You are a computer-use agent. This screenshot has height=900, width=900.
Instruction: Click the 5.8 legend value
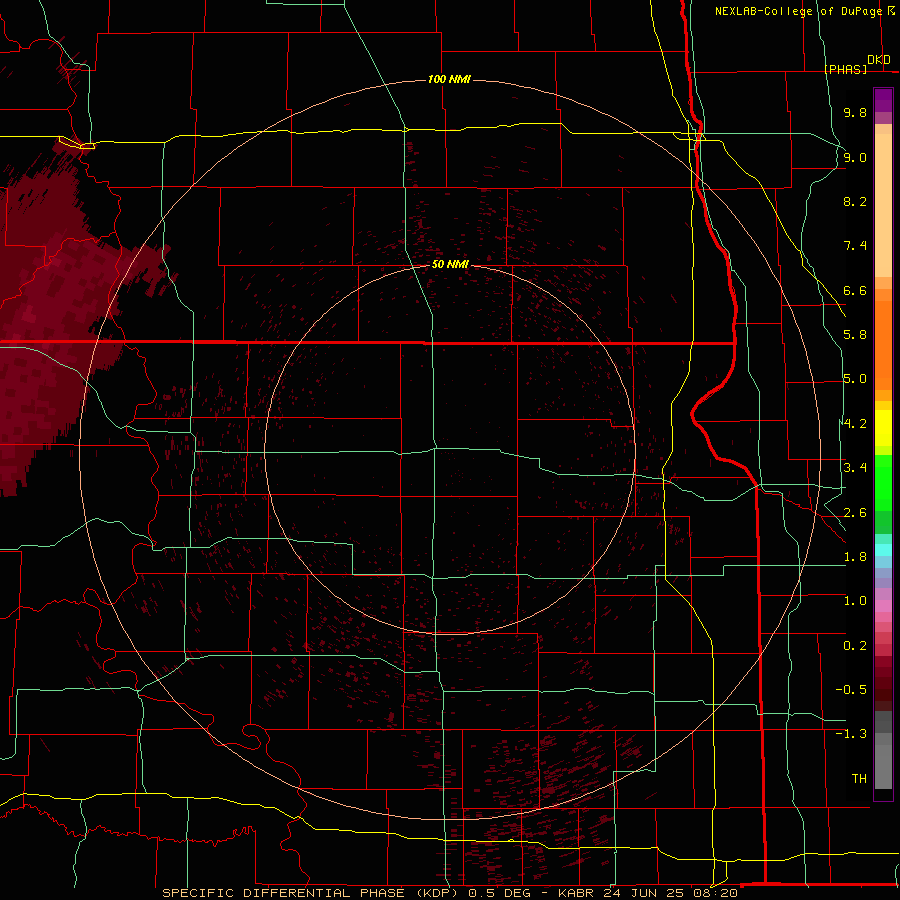[855, 335]
